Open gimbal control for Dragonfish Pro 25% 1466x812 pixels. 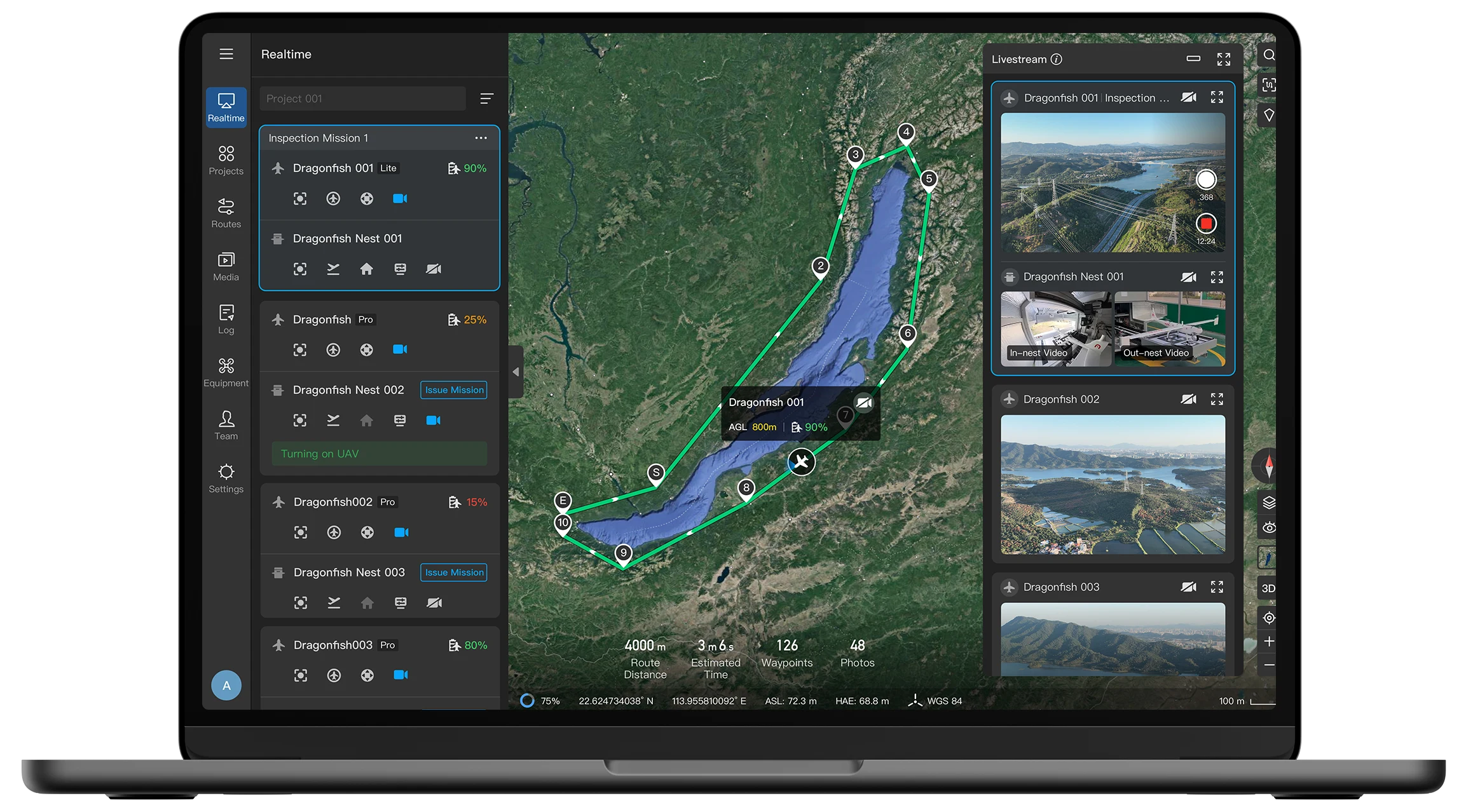[x=367, y=349]
